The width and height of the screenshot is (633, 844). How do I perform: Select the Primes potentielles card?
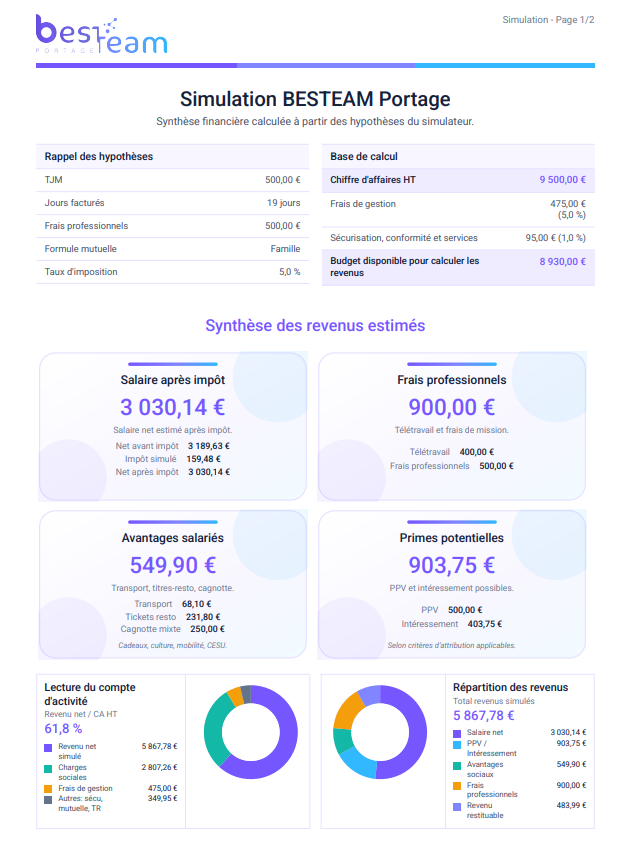pyautogui.click(x=452, y=584)
